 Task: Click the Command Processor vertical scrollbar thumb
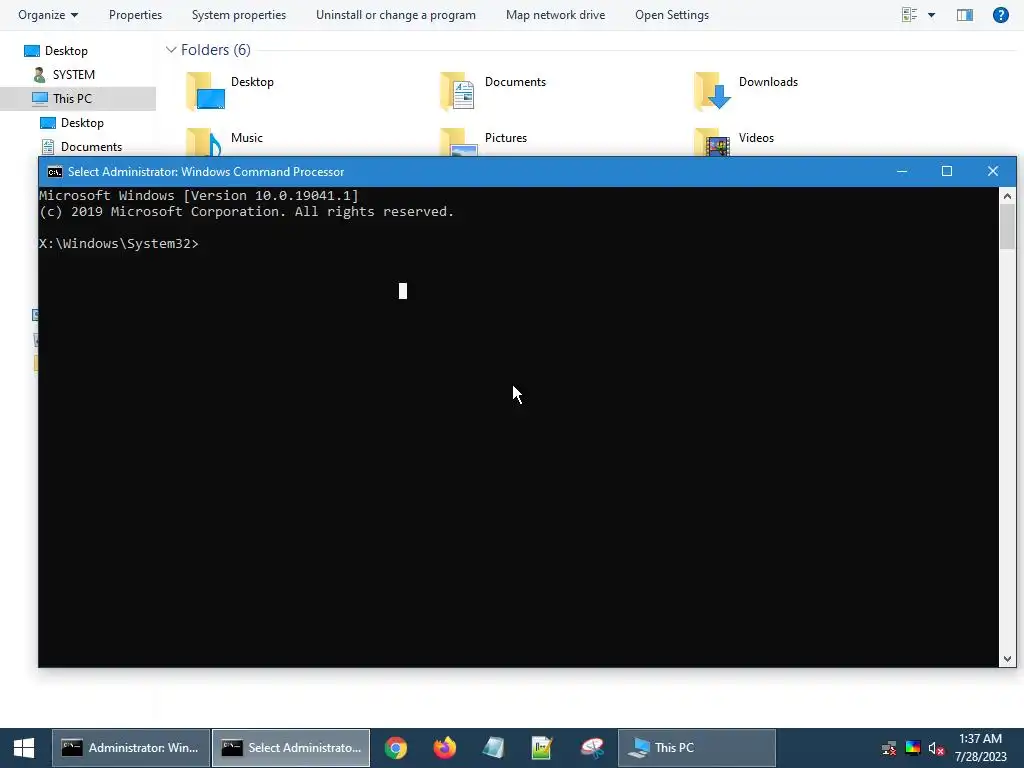pos(1007,227)
